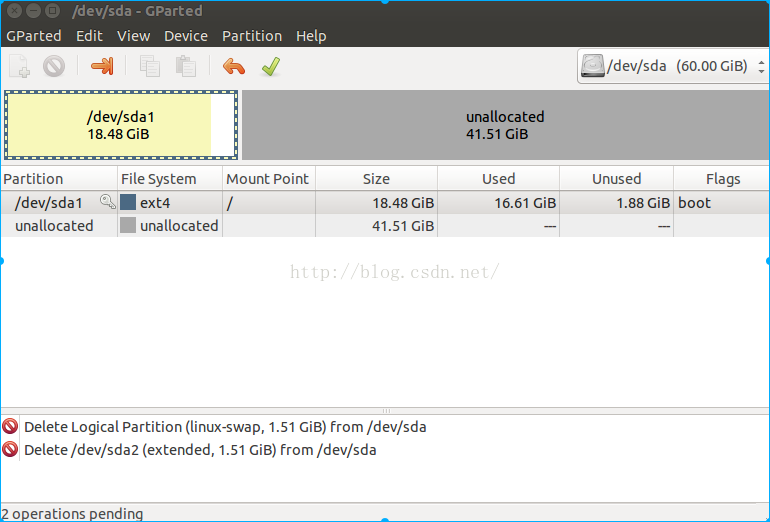Image resolution: width=770 pixels, height=522 pixels.
Task: Click the Delete partition toolbar icon
Action: point(54,66)
